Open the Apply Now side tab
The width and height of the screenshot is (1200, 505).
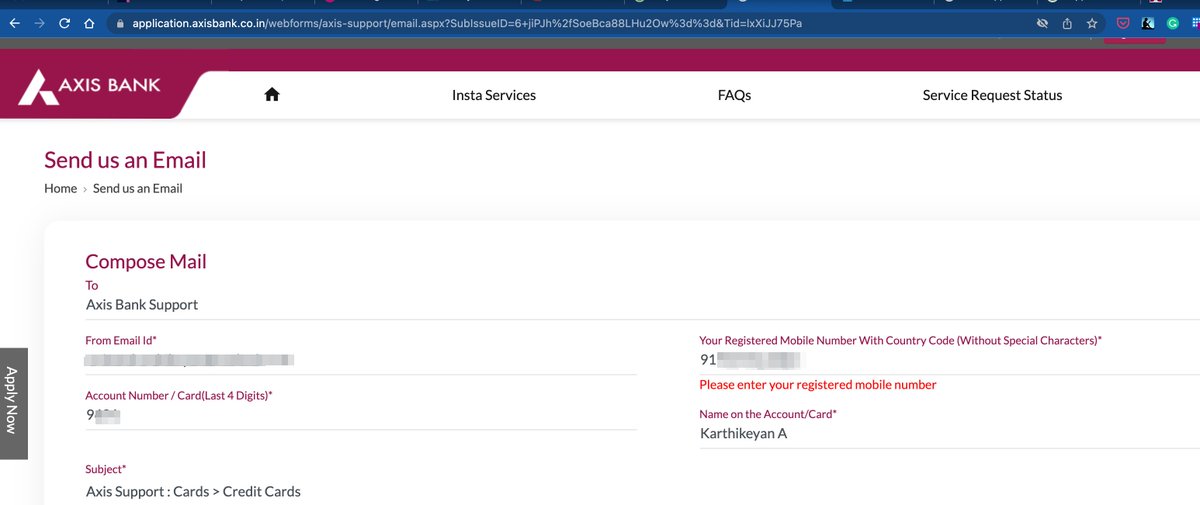[x=13, y=402]
